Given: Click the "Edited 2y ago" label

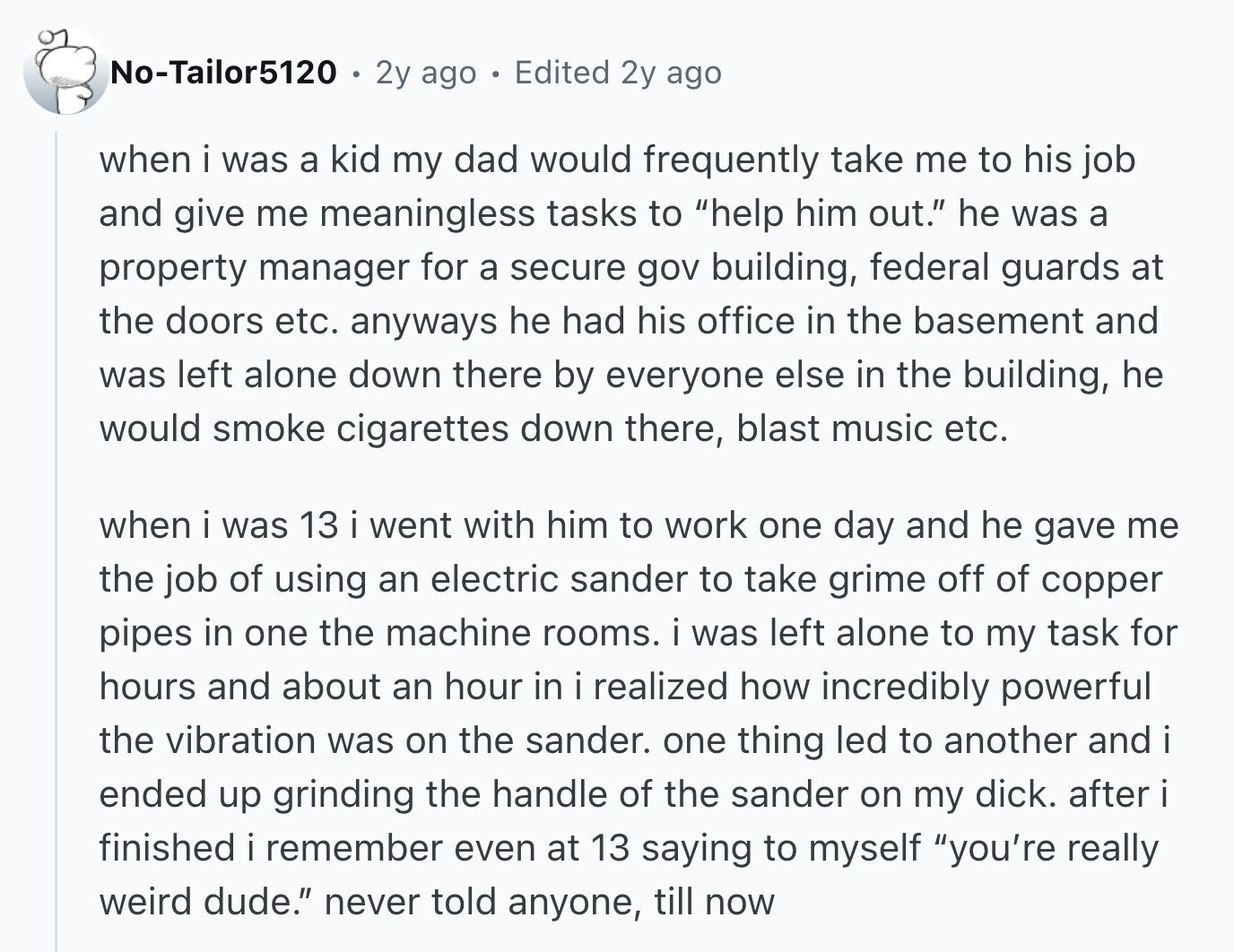Looking at the screenshot, I should [x=618, y=73].
